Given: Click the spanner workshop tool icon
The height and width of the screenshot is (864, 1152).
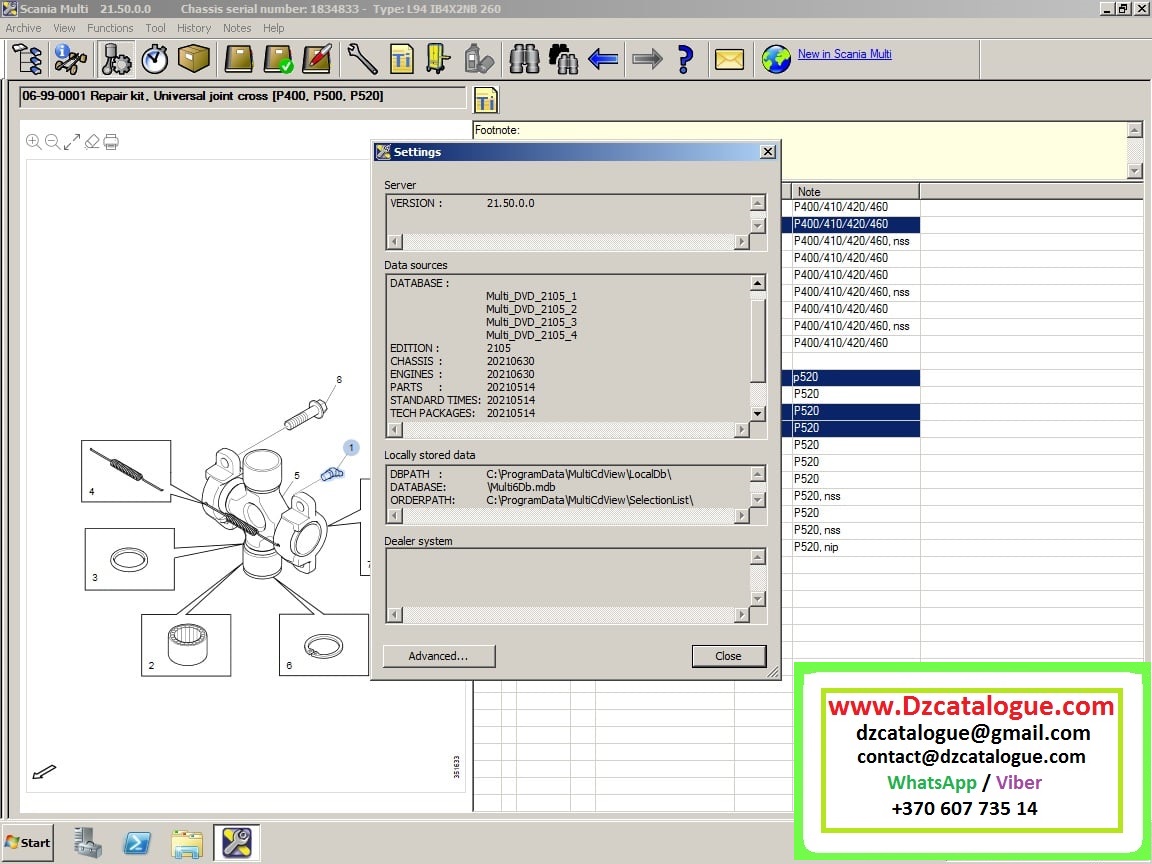Looking at the screenshot, I should (362, 59).
